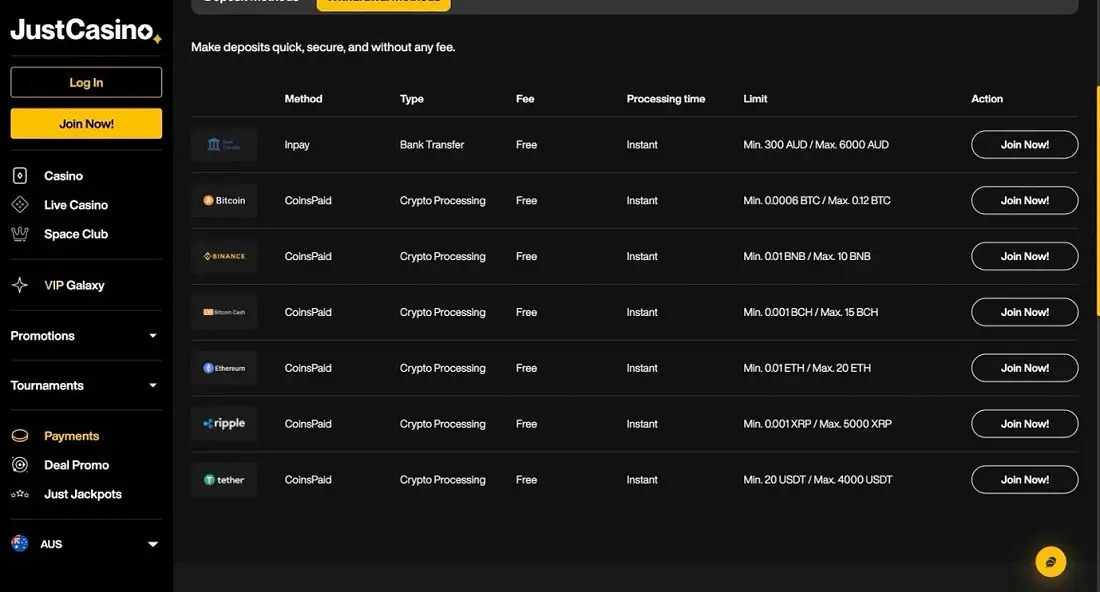Open the live chat bubble icon
1100x592 pixels.
tap(1050, 562)
